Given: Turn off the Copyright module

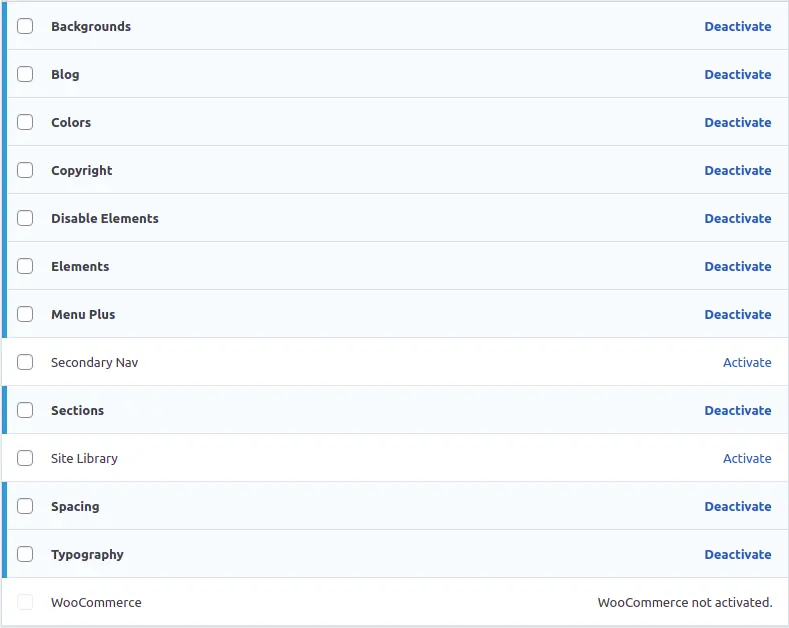Looking at the screenshot, I should click(737, 170).
